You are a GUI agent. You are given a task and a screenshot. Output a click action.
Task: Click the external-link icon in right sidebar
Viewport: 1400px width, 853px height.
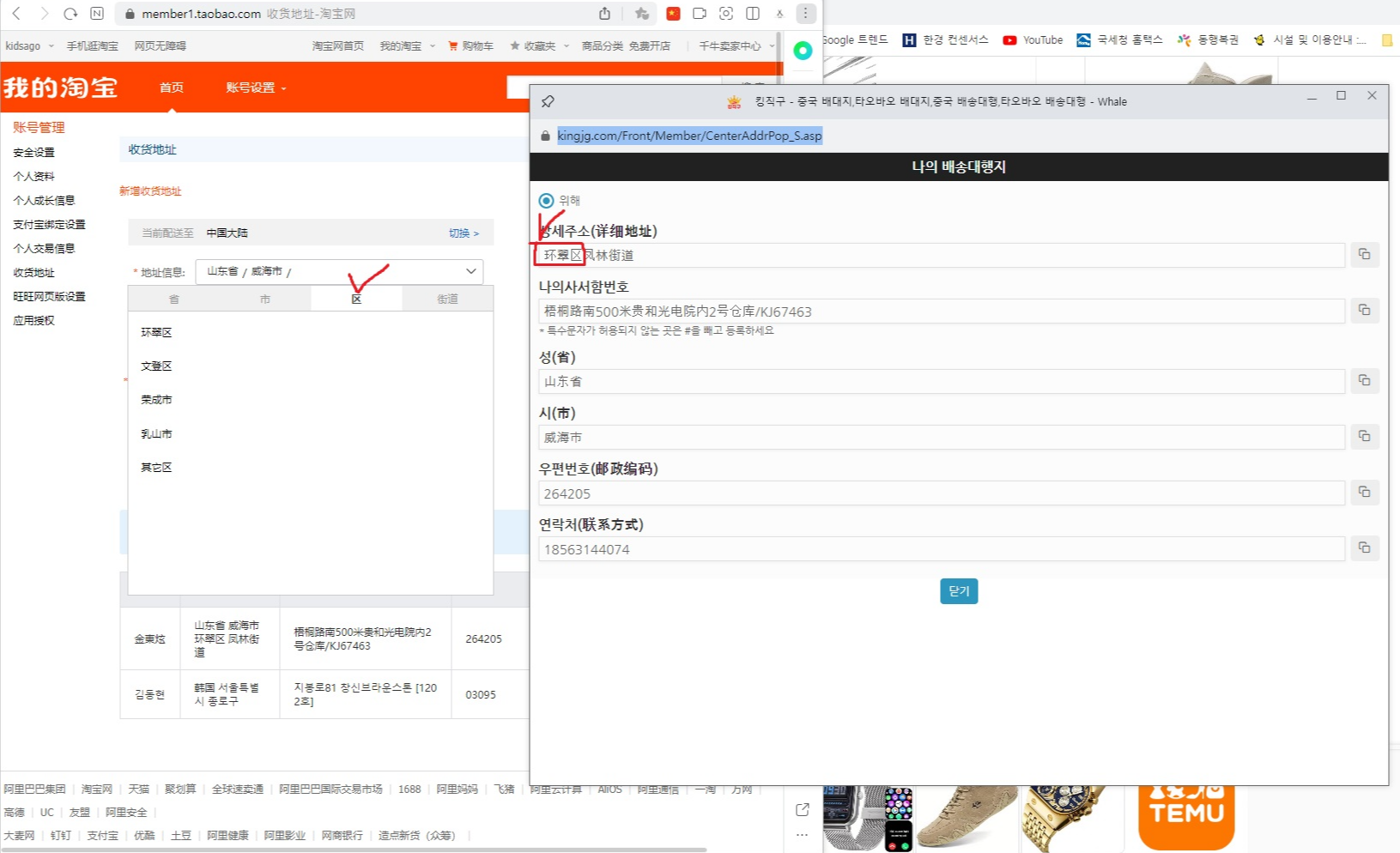tap(802, 809)
